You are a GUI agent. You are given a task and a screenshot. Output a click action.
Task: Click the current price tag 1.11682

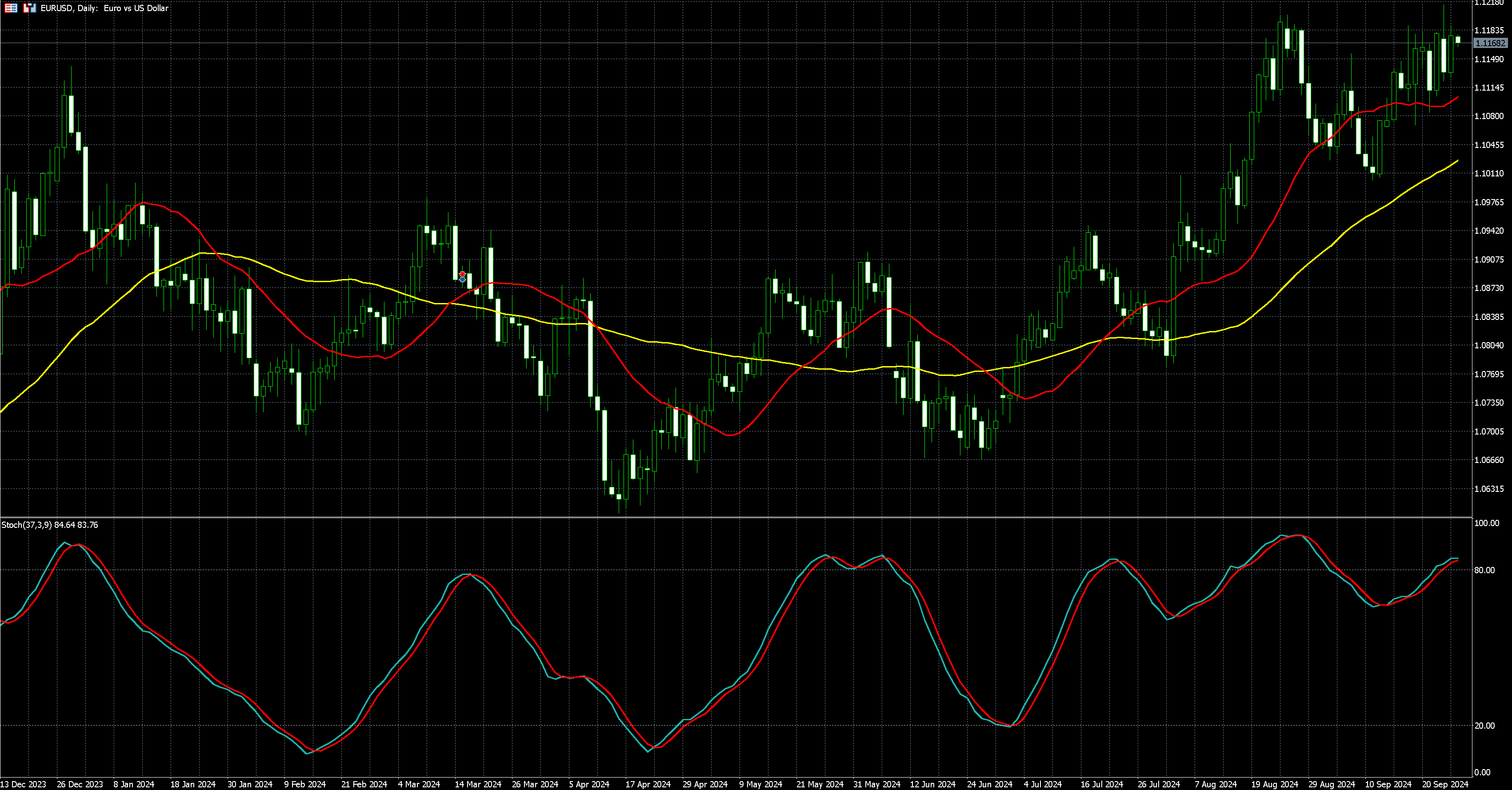pos(1490,44)
